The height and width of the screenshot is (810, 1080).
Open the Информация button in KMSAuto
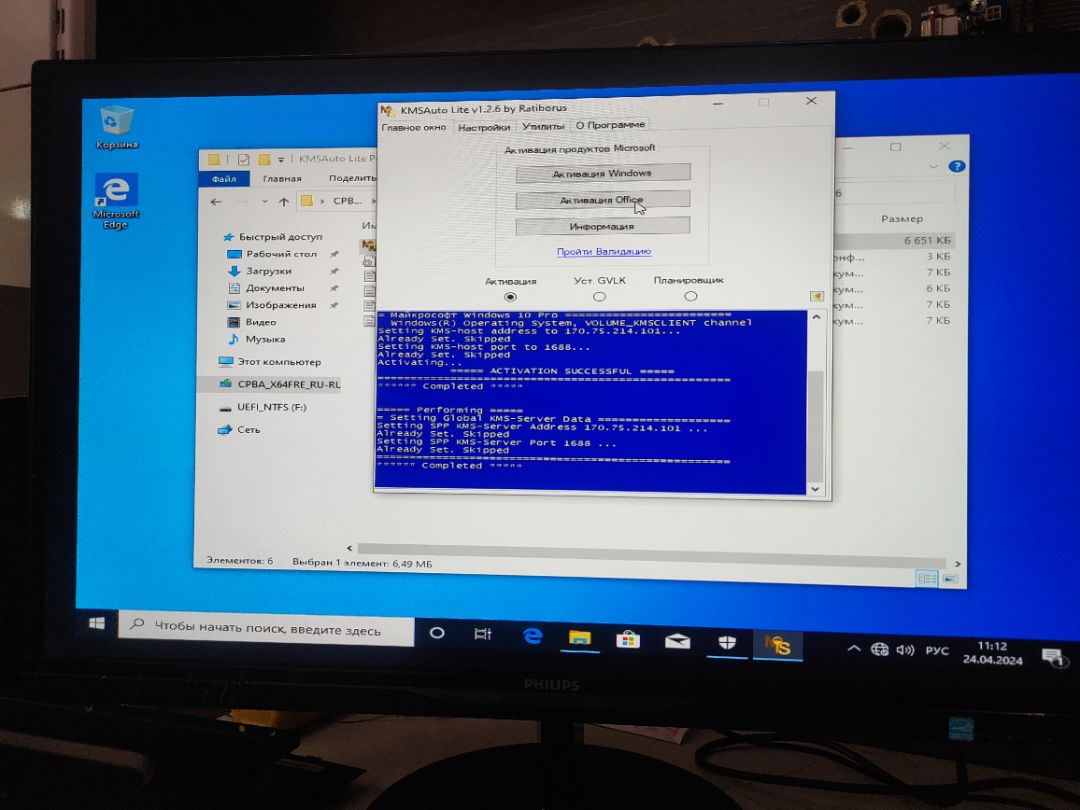(x=603, y=226)
